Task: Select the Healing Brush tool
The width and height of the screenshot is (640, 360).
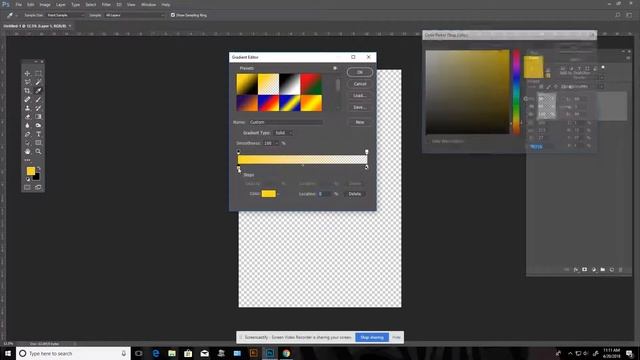Action: tap(27, 99)
